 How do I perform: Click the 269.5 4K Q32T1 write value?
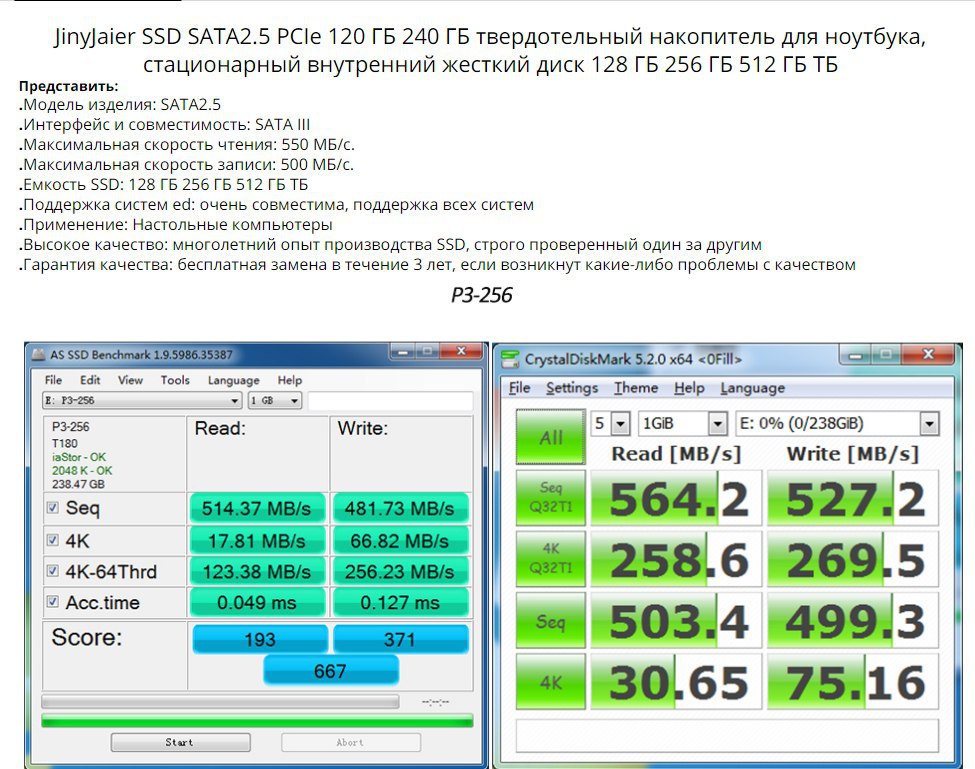click(x=853, y=559)
